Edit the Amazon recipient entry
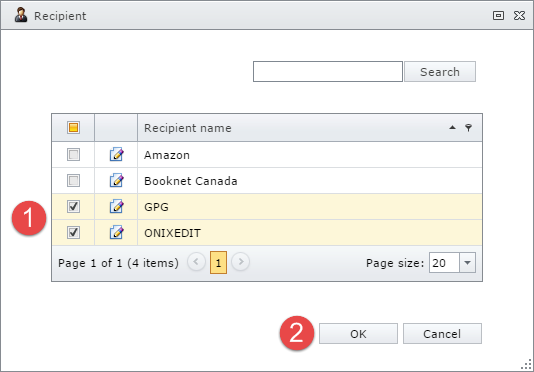534x372 pixels. point(116,155)
